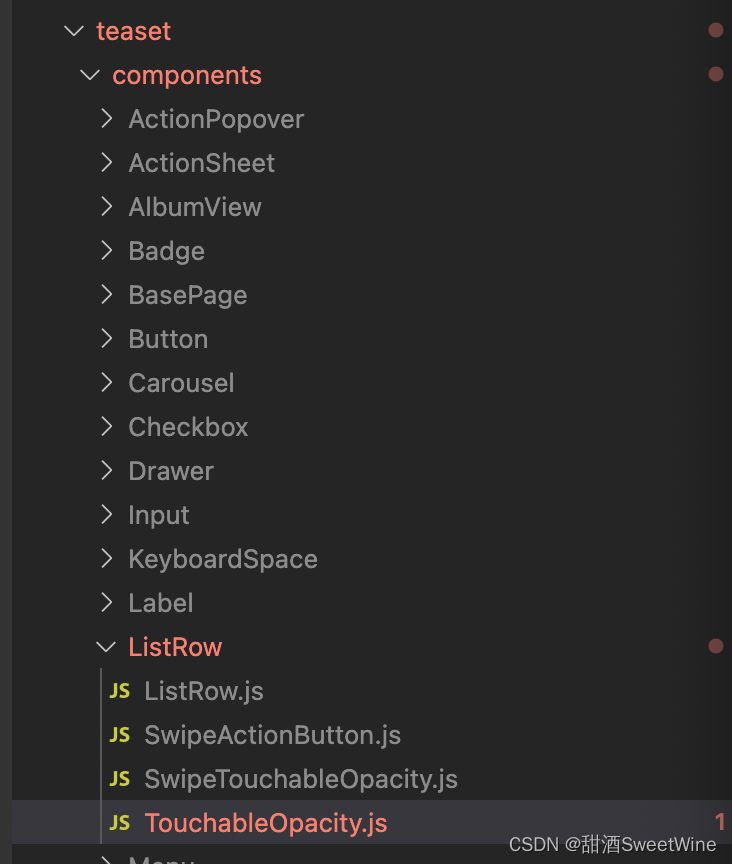732x864 pixels.
Task: Expand the KeyboardSpace folder arrow
Action: click(x=107, y=559)
